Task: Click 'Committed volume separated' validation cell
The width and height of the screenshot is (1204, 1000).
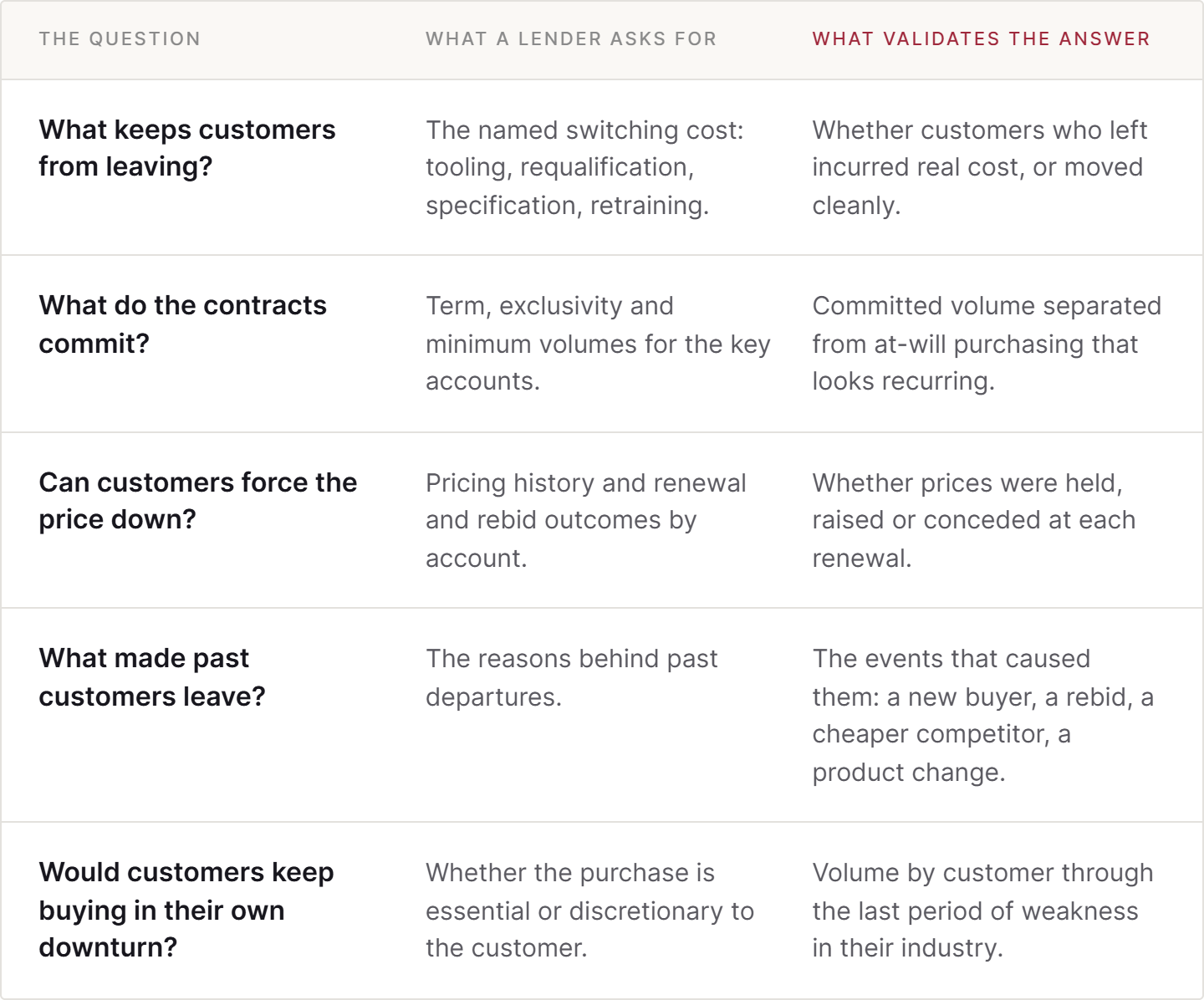Action: [x=987, y=344]
